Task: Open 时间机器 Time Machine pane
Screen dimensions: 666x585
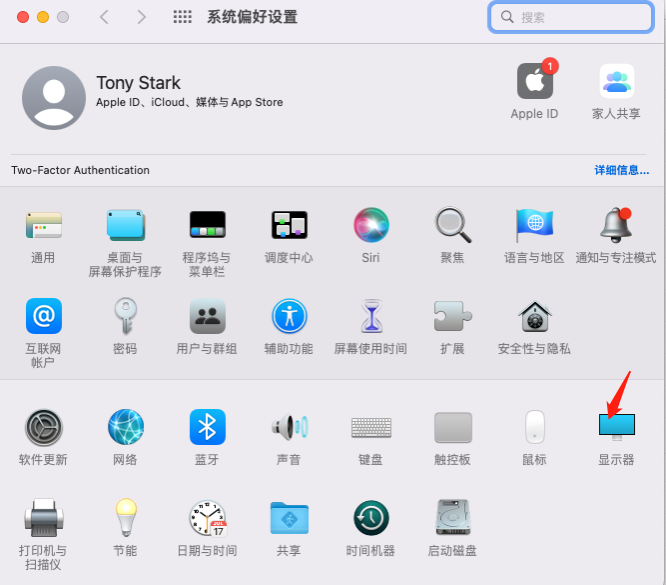Action: click(370, 518)
